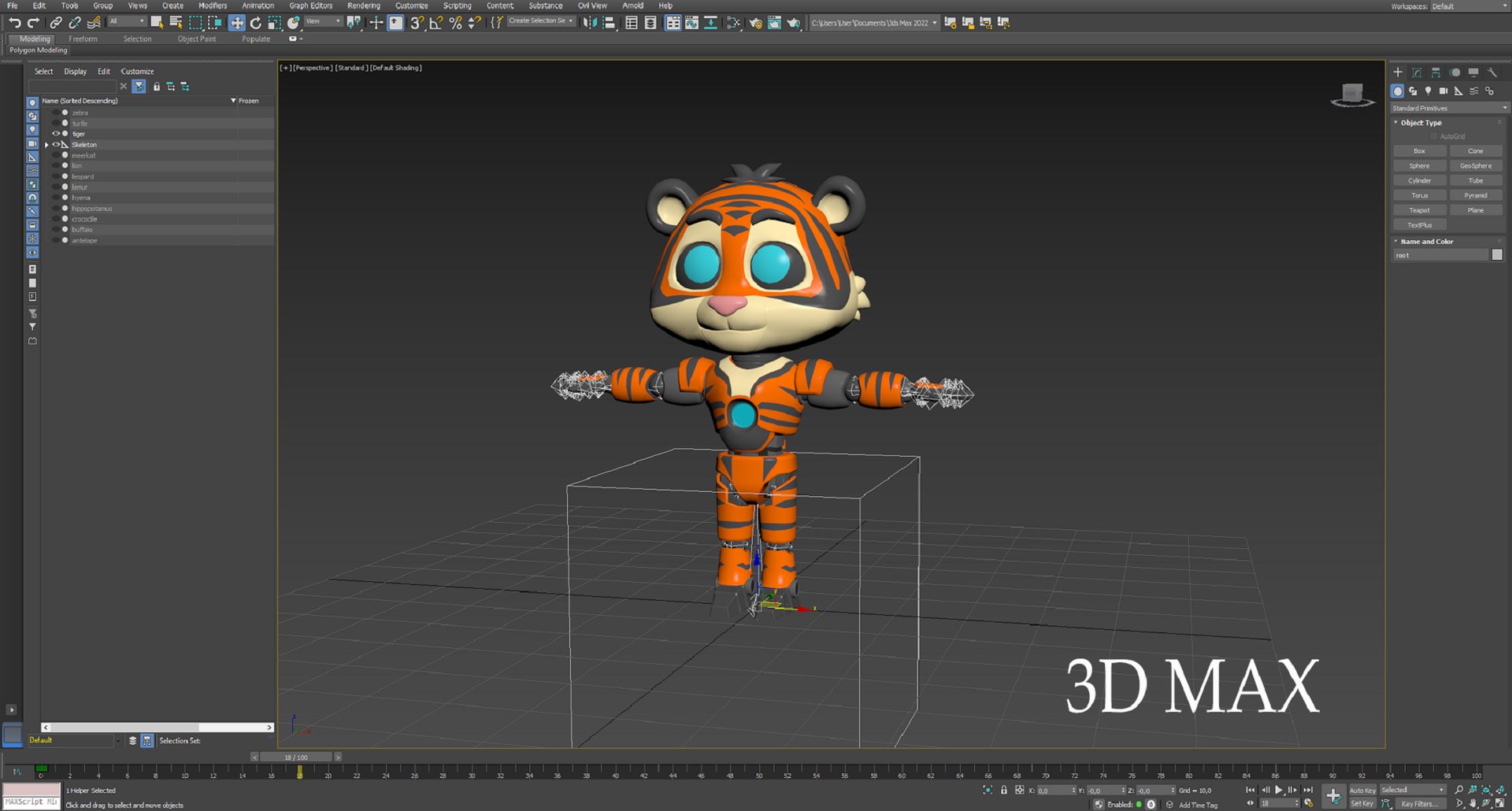Click the GeoSphere primitive button

pyautogui.click(x=1476, y=166)
